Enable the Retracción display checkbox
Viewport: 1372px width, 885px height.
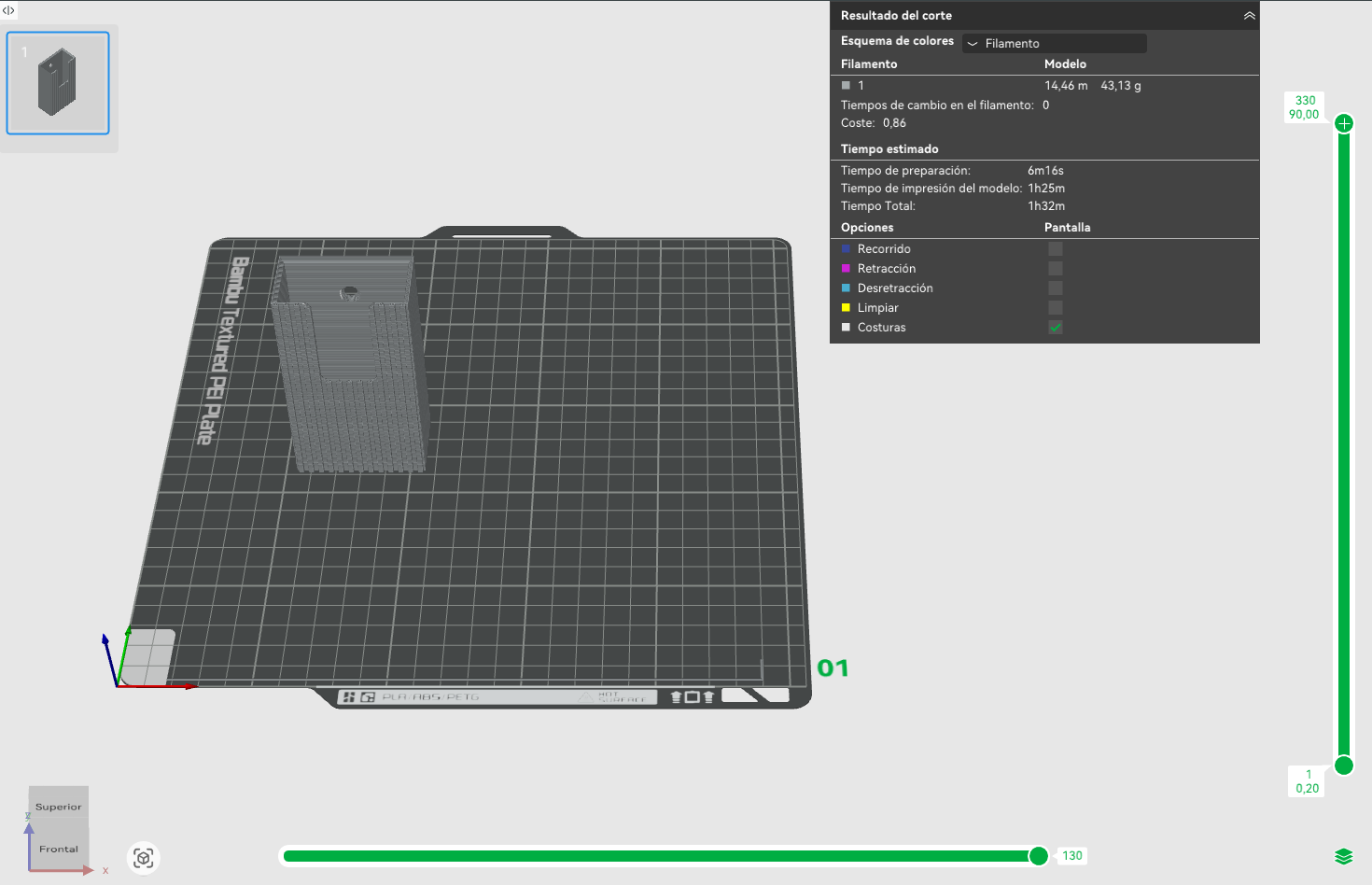[1056, 269]
